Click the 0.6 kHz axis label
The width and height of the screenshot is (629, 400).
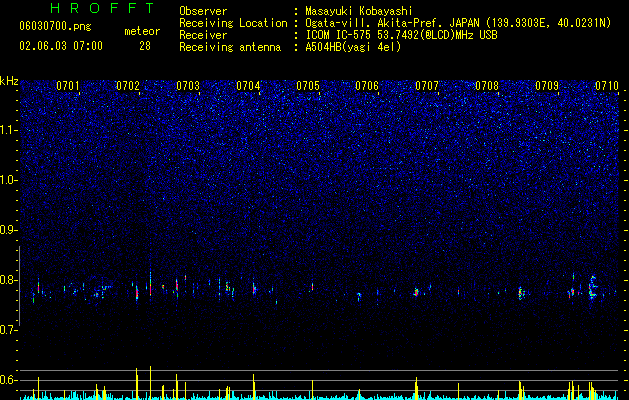pos(8,380)
